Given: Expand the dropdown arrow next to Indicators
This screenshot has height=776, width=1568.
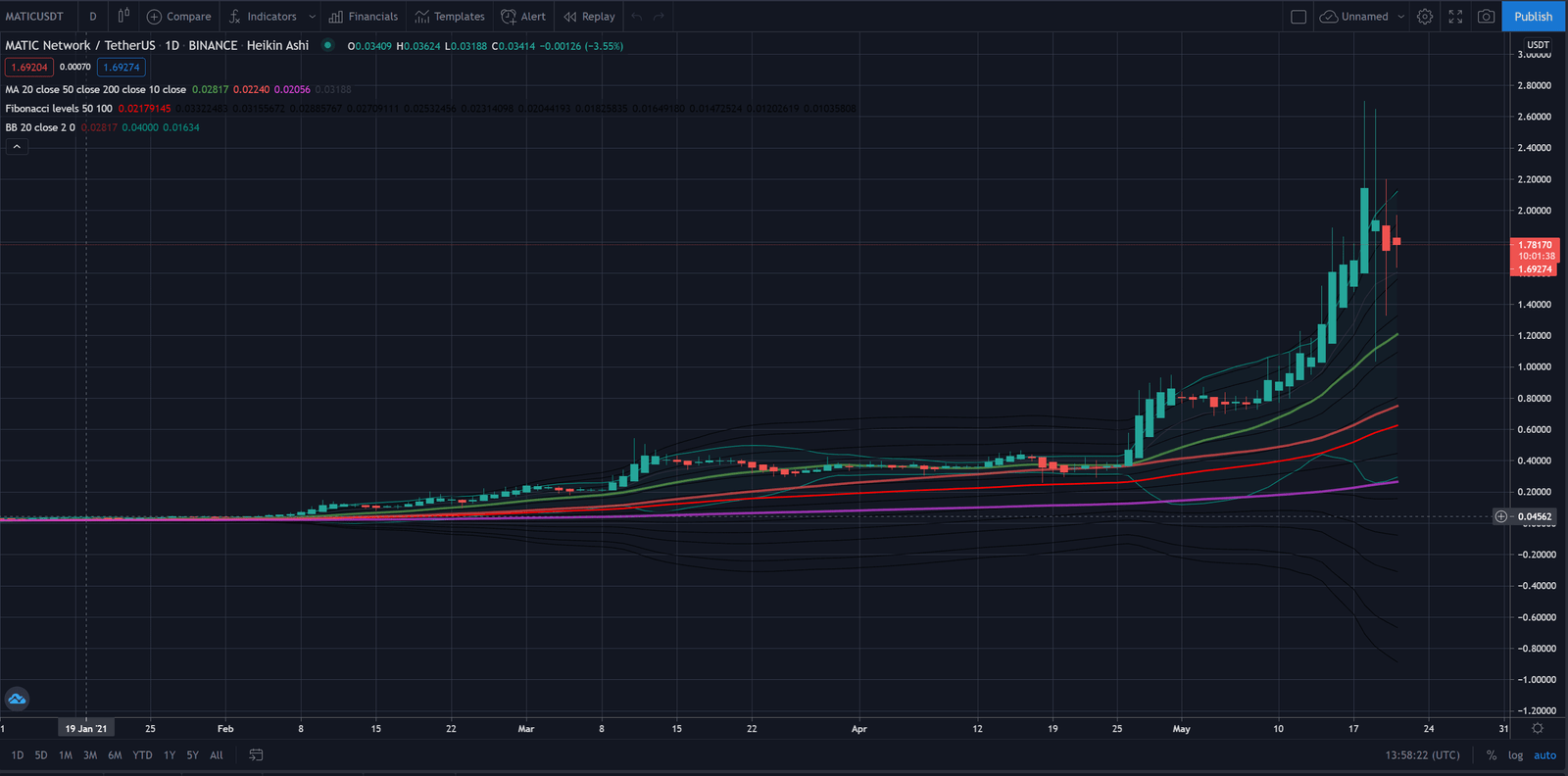Looking at the screenshot, I should point(312,17).
